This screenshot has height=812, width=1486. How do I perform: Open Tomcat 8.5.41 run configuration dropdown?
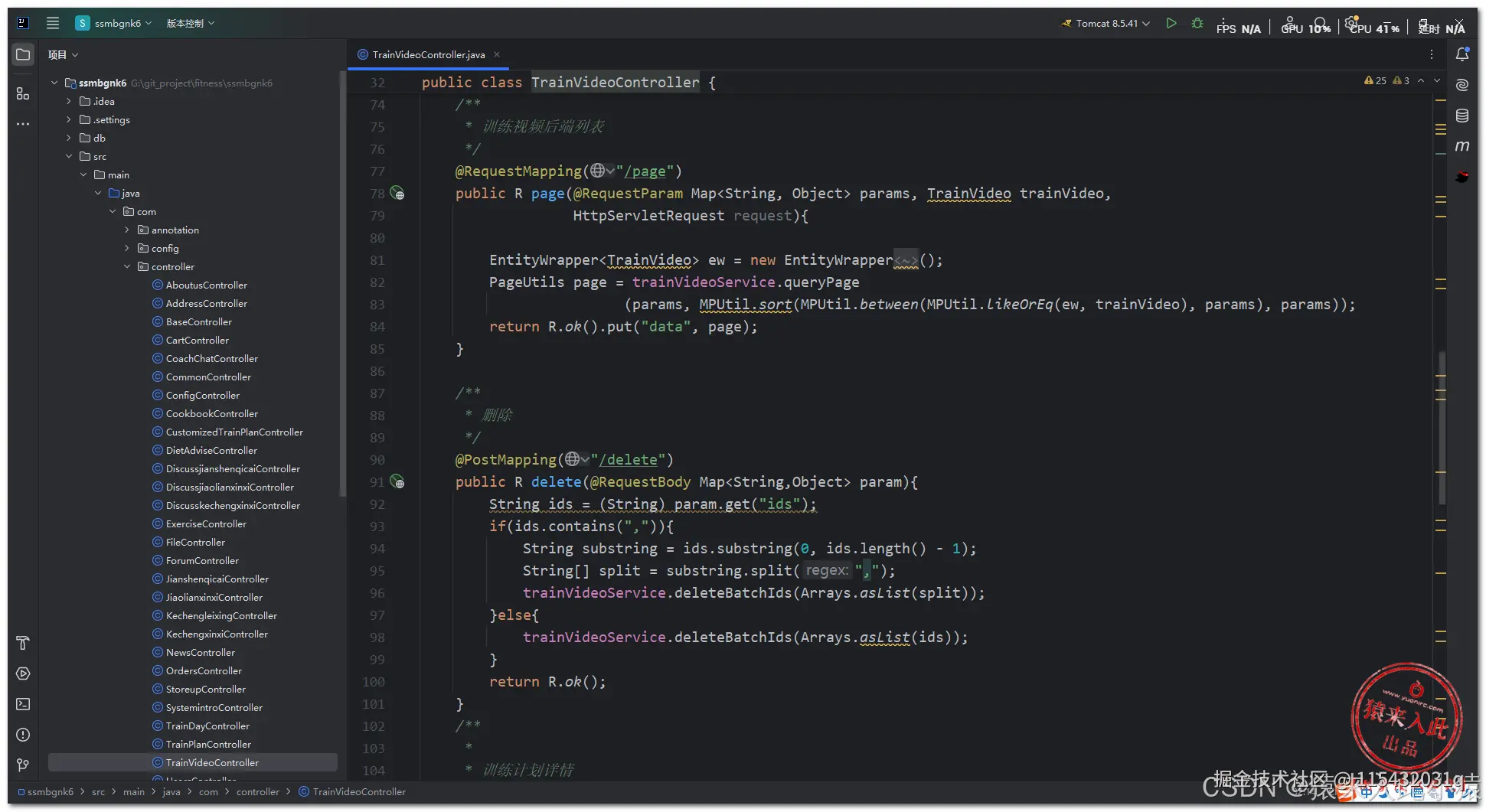(x=1106, y=23)
